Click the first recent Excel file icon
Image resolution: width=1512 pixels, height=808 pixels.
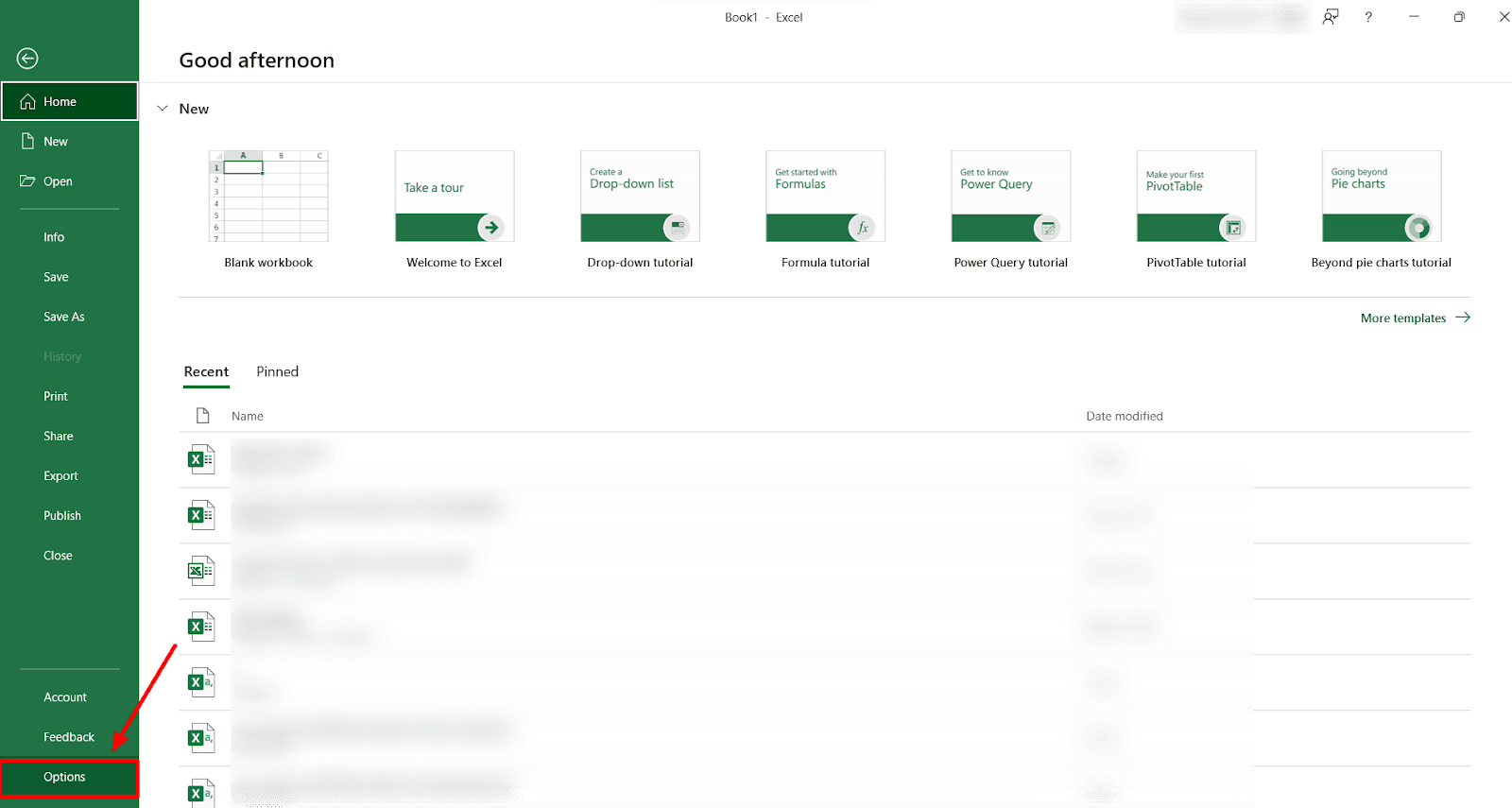pyautogui.click(x=200, y=459)
